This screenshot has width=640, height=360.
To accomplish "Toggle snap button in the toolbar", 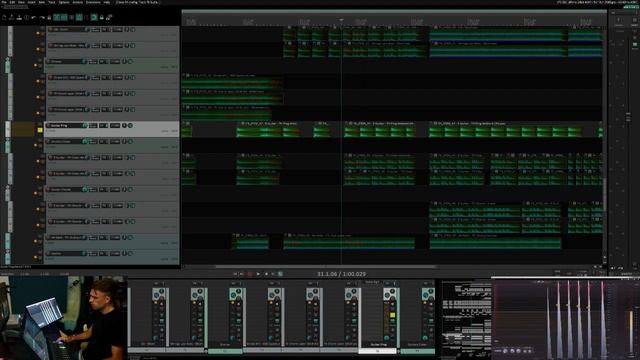I will click(x=94, y=18).
